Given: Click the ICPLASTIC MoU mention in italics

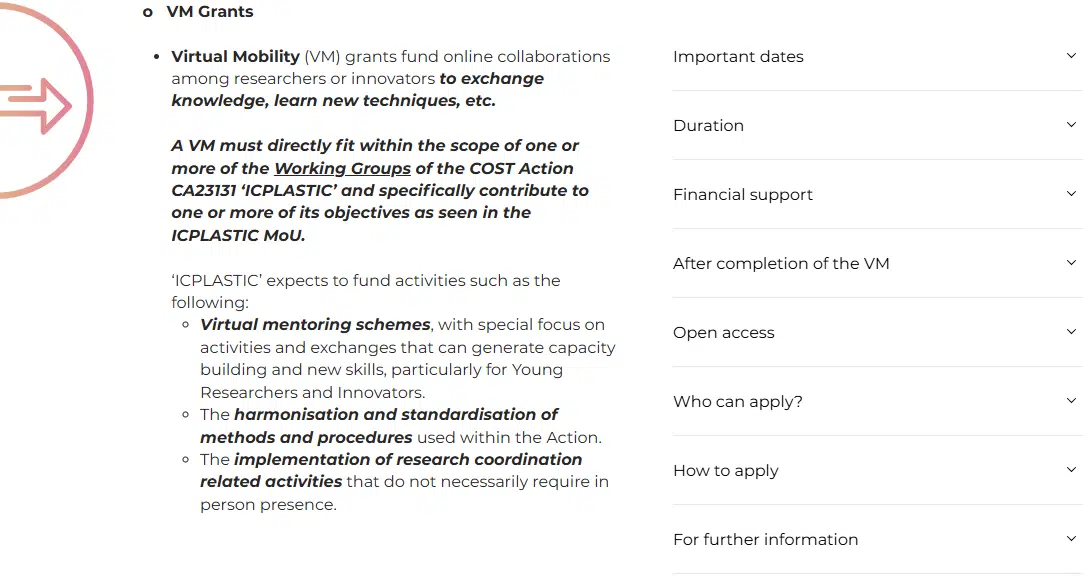Looking at the screenshot, I should pos(240,235).
